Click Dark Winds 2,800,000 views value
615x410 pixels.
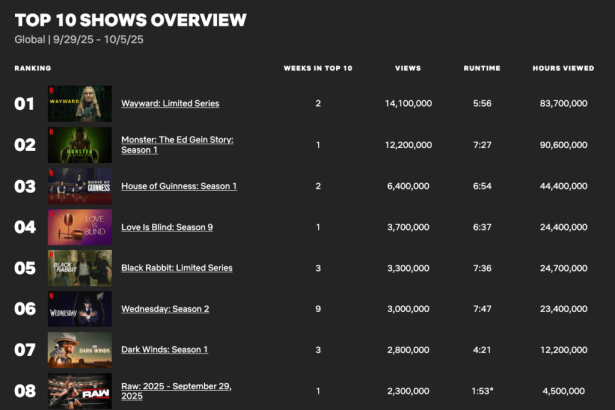coord(408,350)
